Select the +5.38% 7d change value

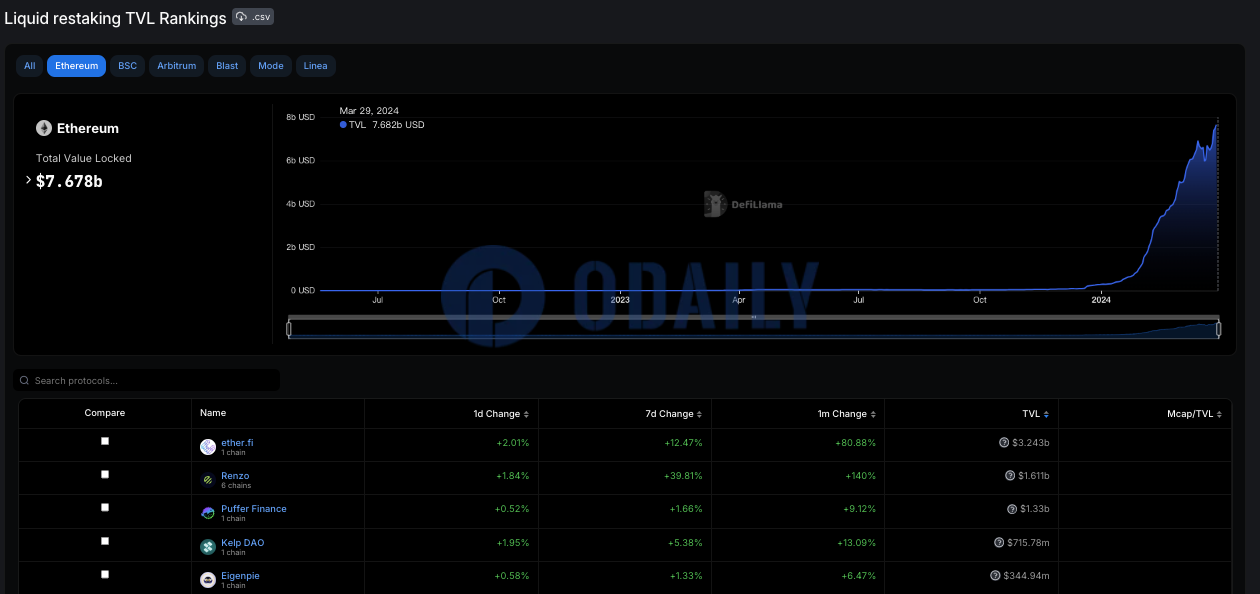[685, 542]
